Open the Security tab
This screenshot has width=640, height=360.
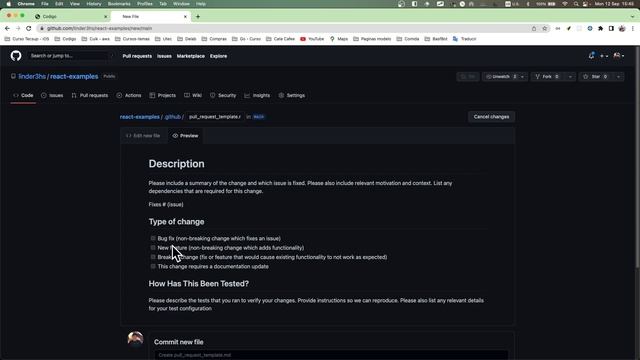click(223, 96)
